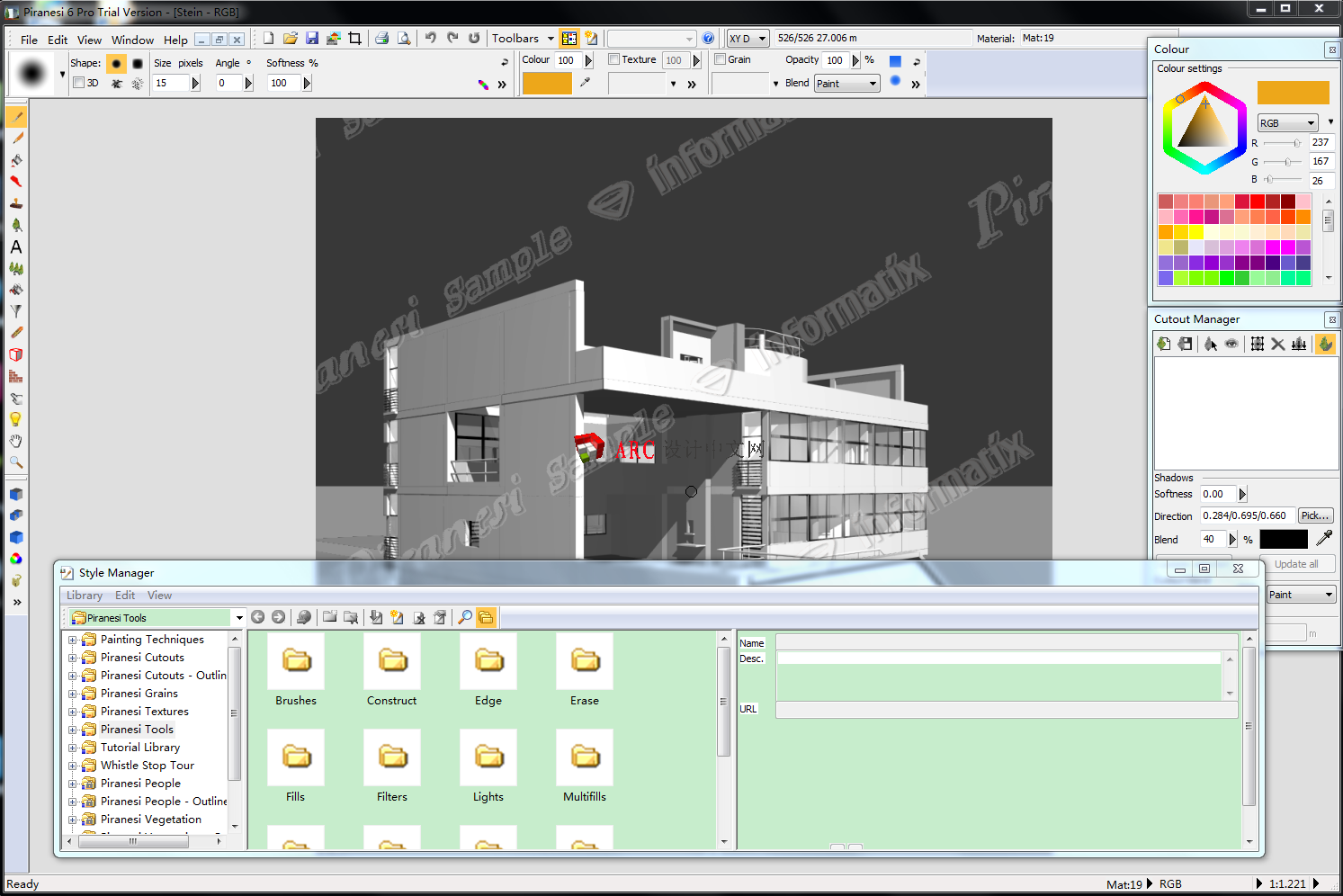Click the Name field in Style Manager
The image size is (1343, 896).
(x=1007, y=642)
